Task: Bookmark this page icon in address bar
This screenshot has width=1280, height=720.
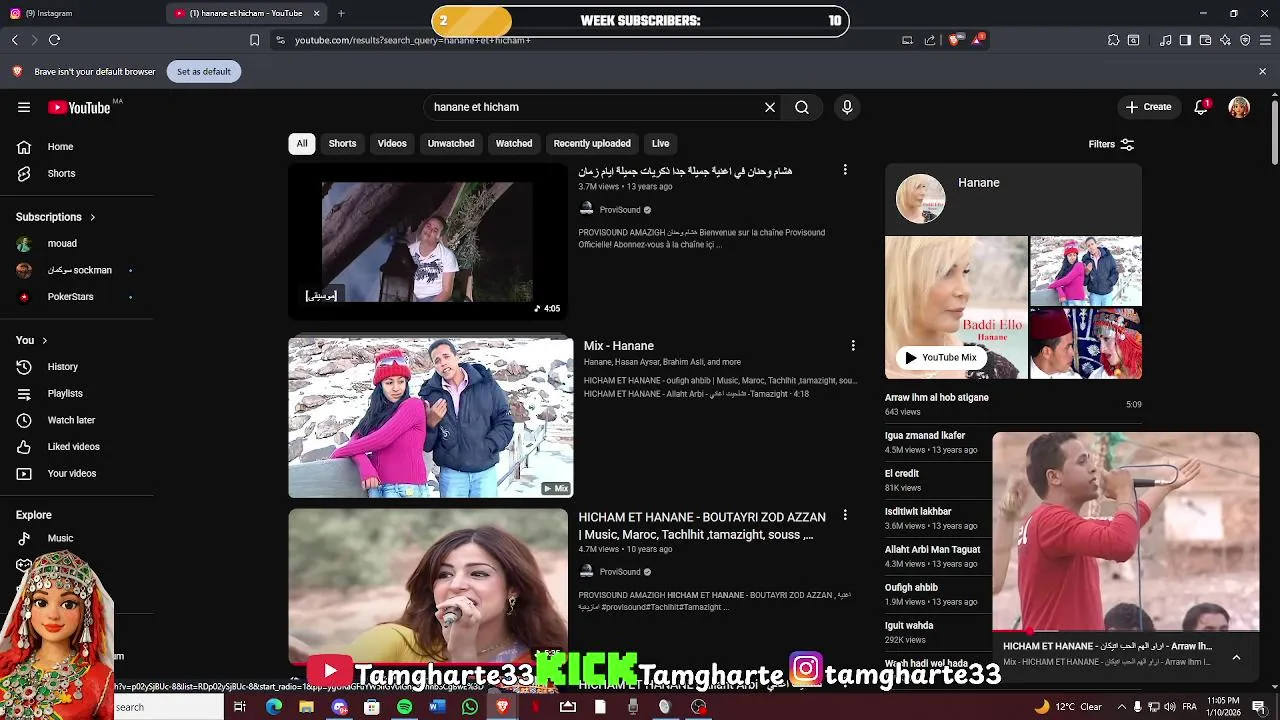Action: 254,40
